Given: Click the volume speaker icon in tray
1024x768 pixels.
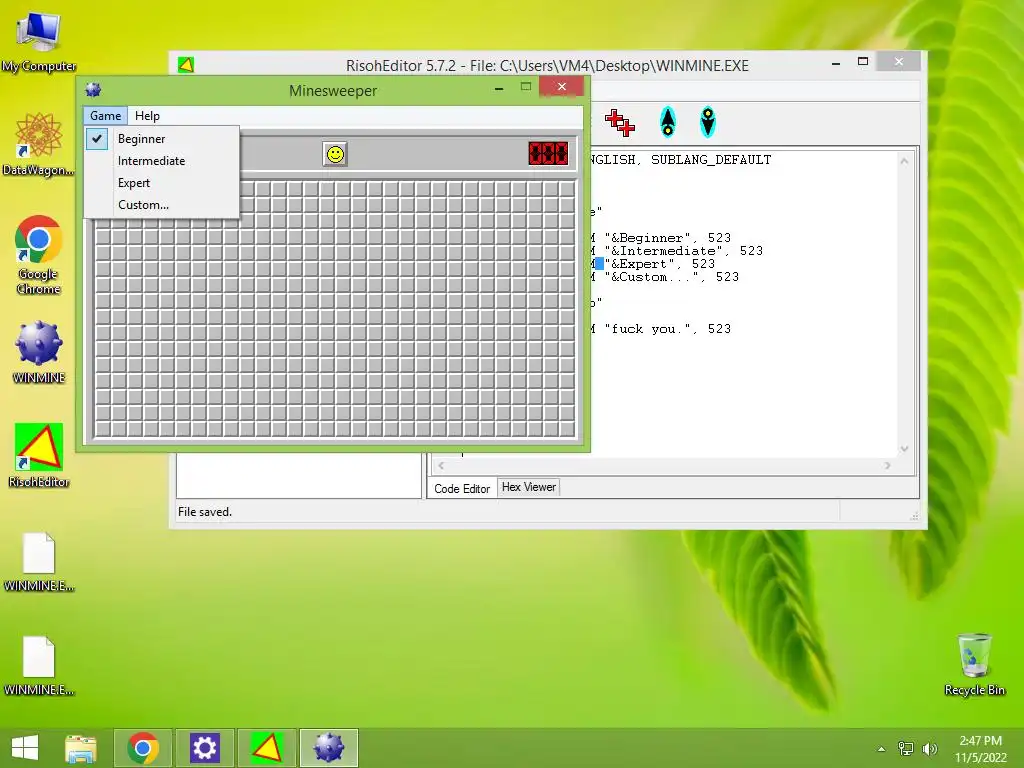Looking at the screenshot, I should coord(929,748).
